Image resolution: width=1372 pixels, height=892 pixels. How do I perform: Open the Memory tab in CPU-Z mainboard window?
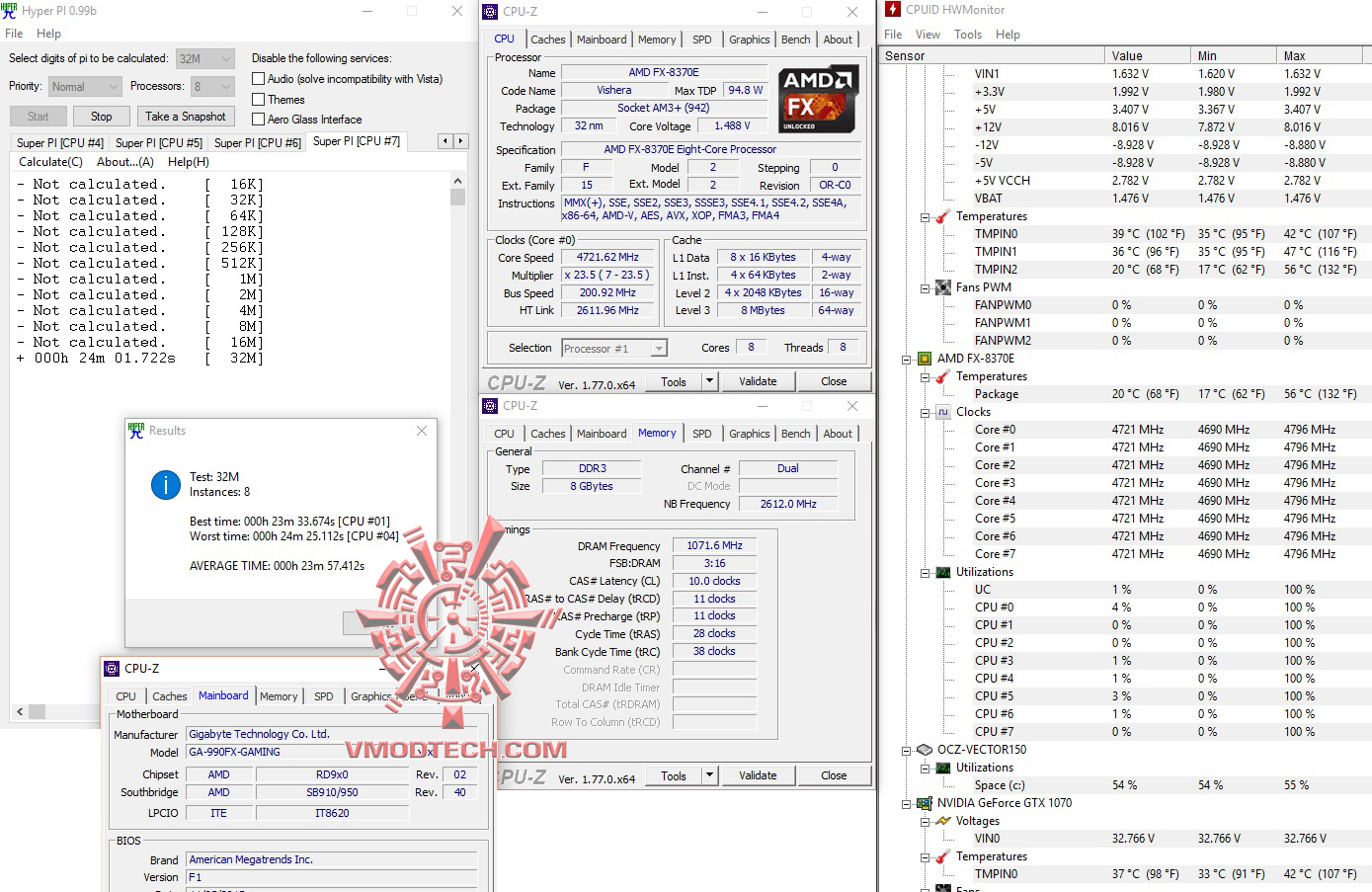[x=279, y=696]
